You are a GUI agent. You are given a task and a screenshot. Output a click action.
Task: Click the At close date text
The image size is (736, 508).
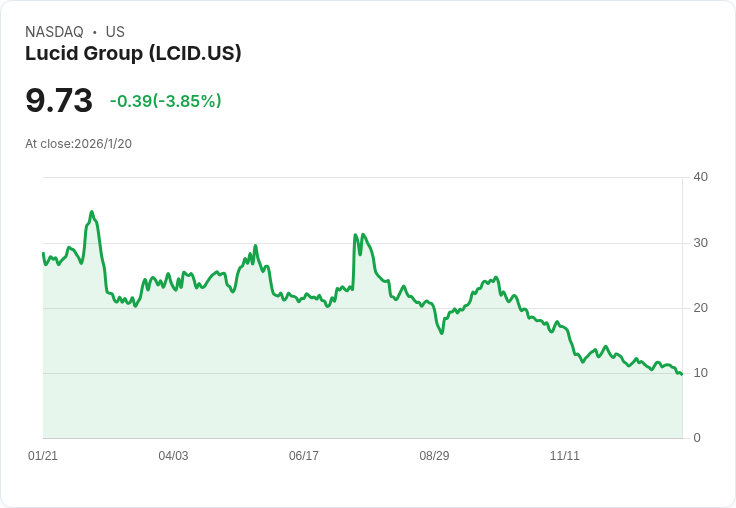(x=78, y=144)
